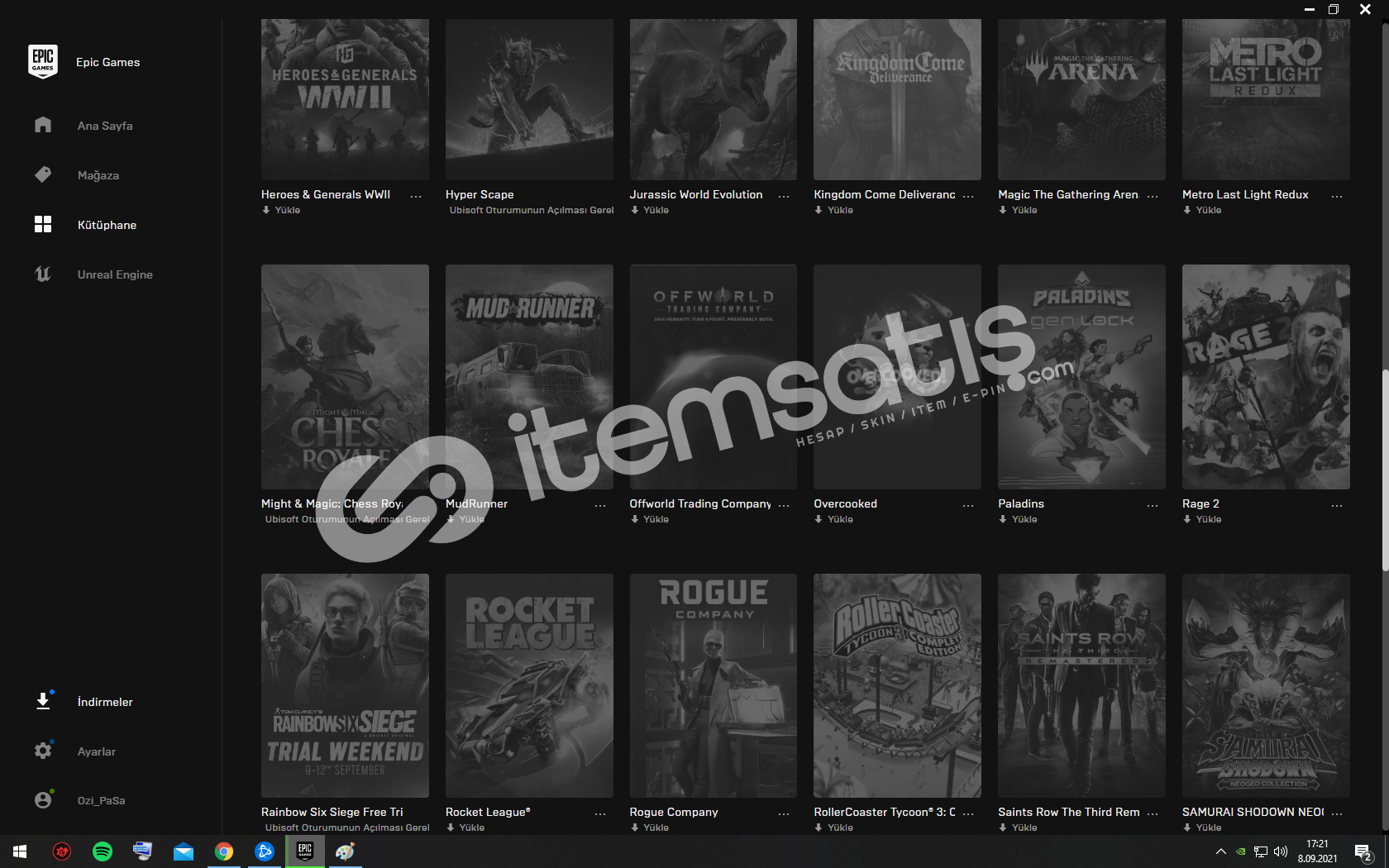
Task: Open notification center icon in taskbar
Action: tap(1363, 851)
